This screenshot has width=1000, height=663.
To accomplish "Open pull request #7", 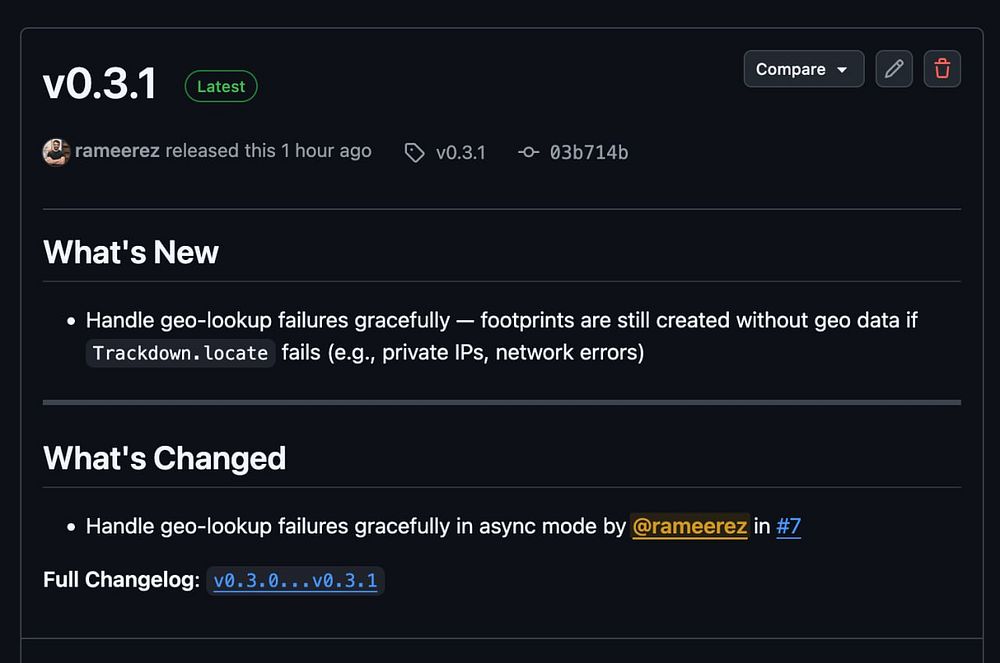I will (788, 526).
